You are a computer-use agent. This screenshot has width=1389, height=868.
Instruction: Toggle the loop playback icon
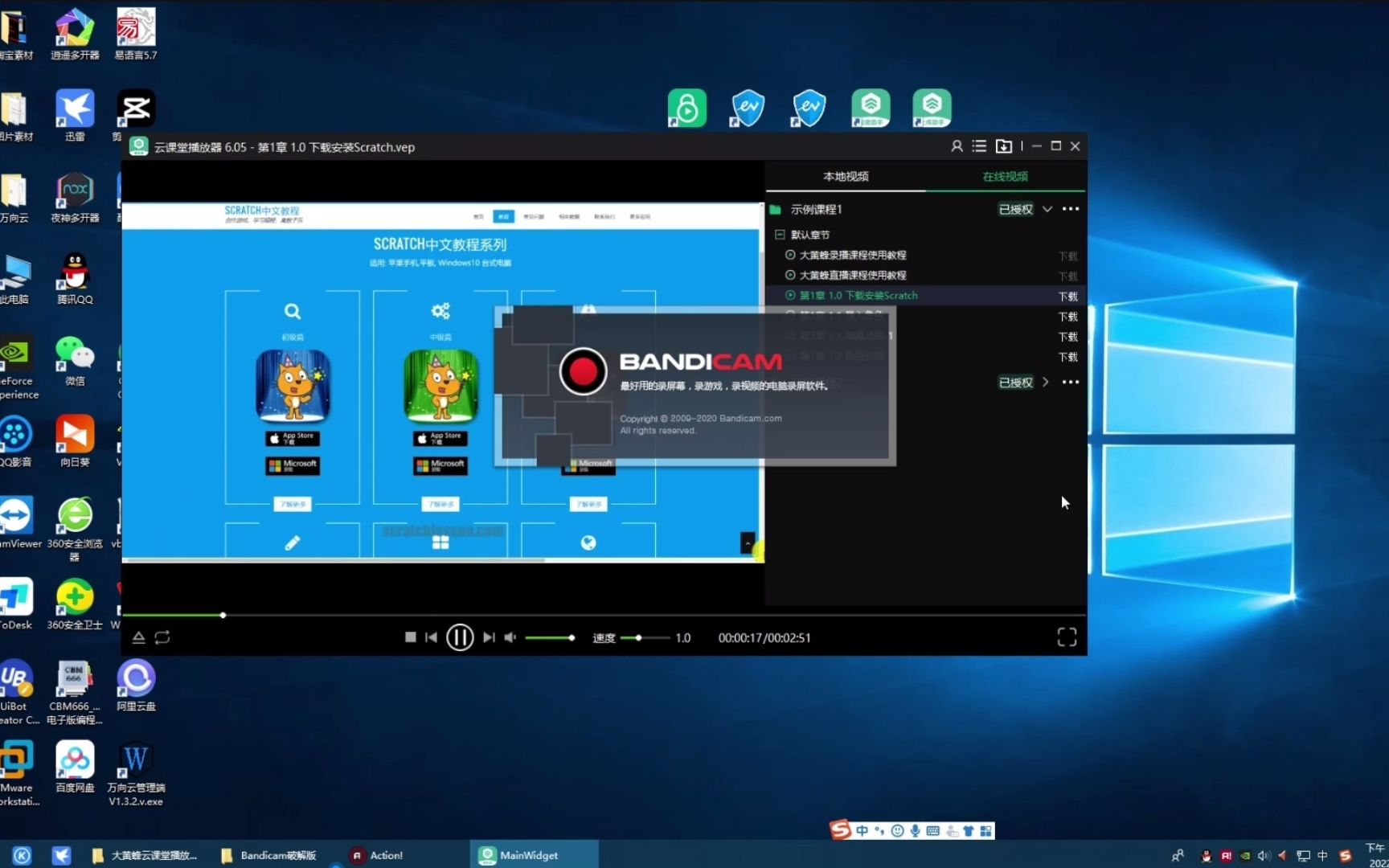coord(162,637)
